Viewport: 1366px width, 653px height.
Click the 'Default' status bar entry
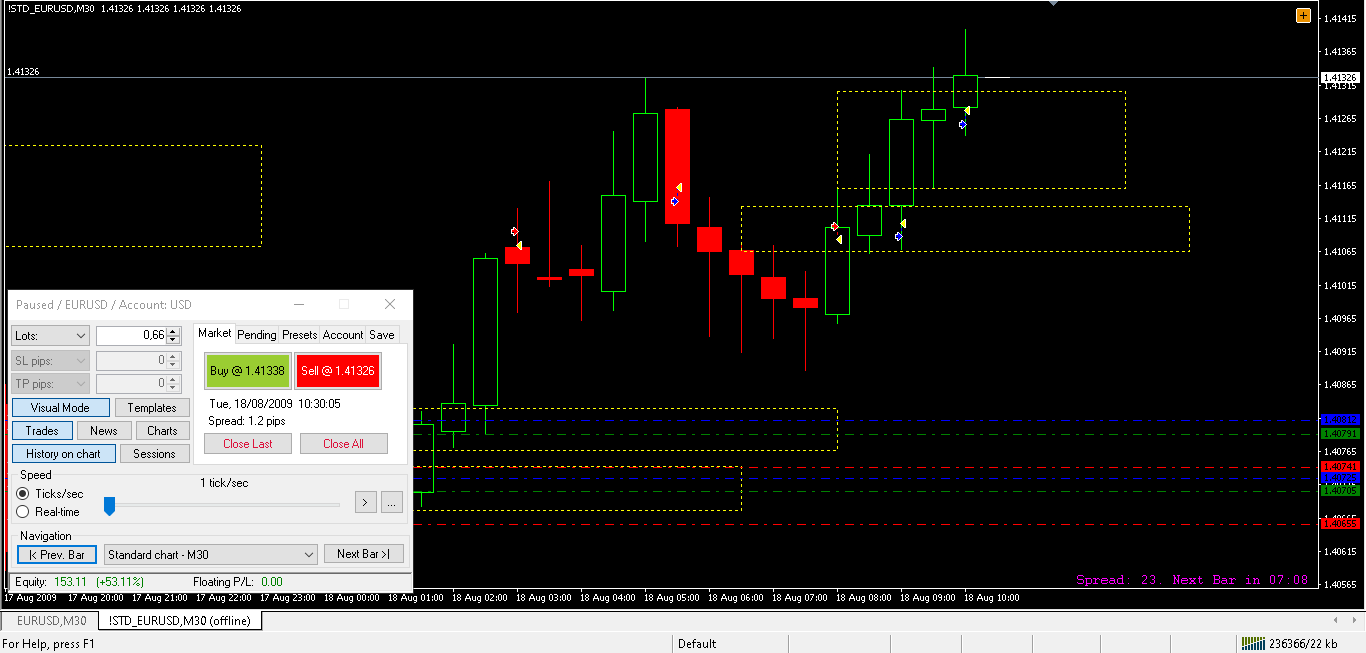point(697,644)
